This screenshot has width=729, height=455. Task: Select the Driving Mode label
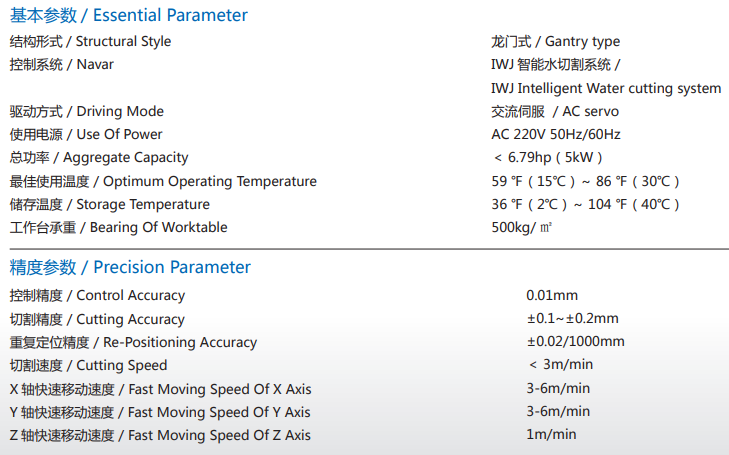click(x=87, y=112)
